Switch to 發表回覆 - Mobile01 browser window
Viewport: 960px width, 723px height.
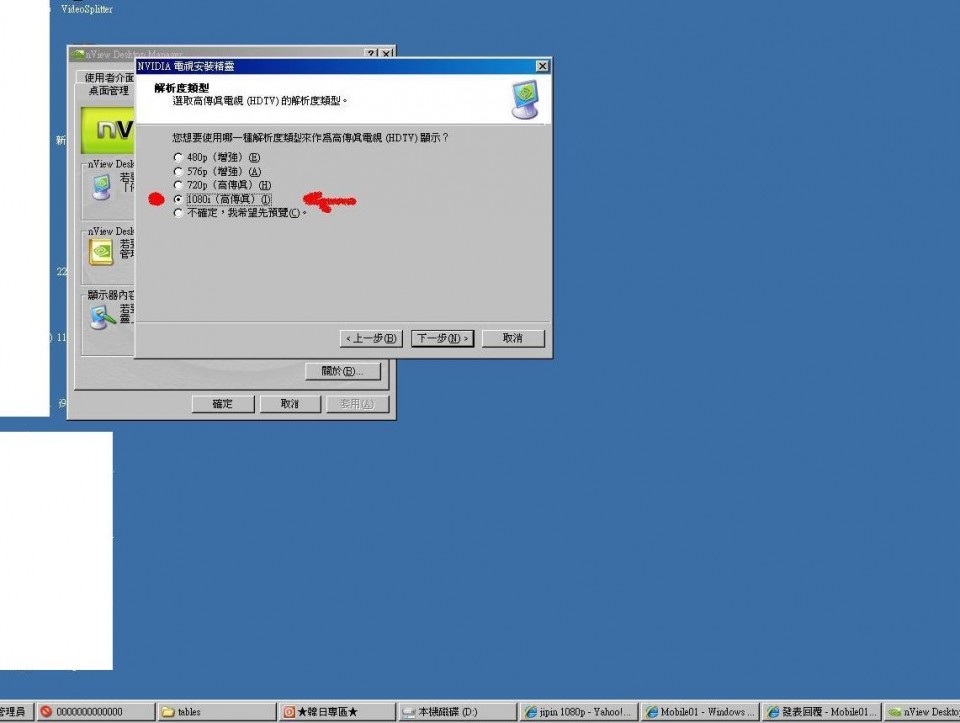pos(821,712)
